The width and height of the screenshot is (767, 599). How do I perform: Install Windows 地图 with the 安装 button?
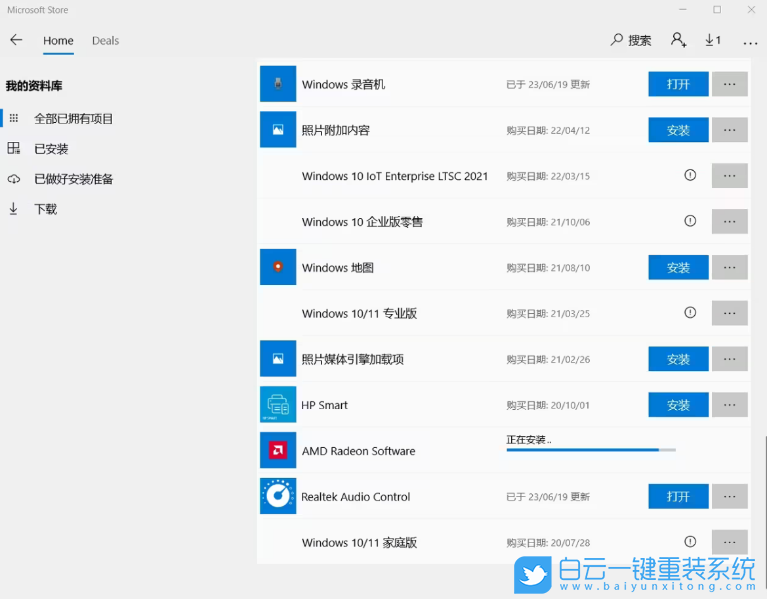tap(678, 267)
